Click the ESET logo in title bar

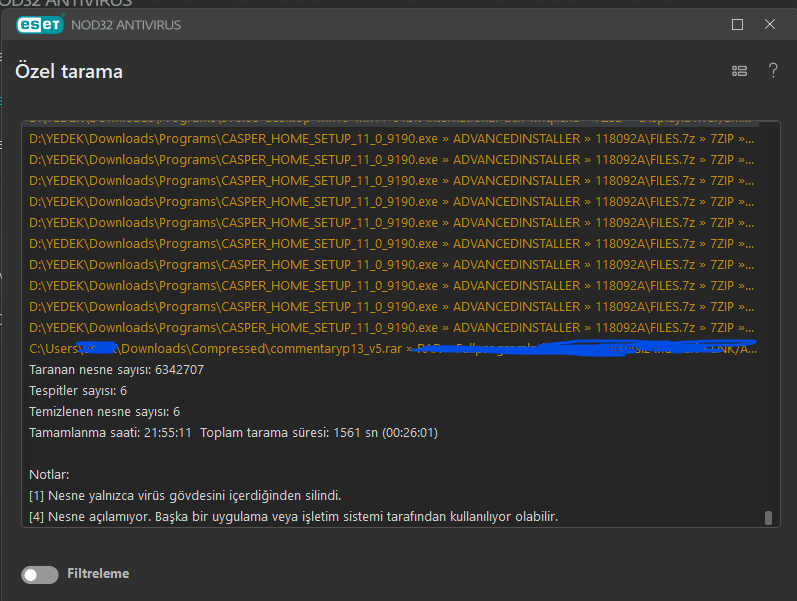(x=40, y=24)
